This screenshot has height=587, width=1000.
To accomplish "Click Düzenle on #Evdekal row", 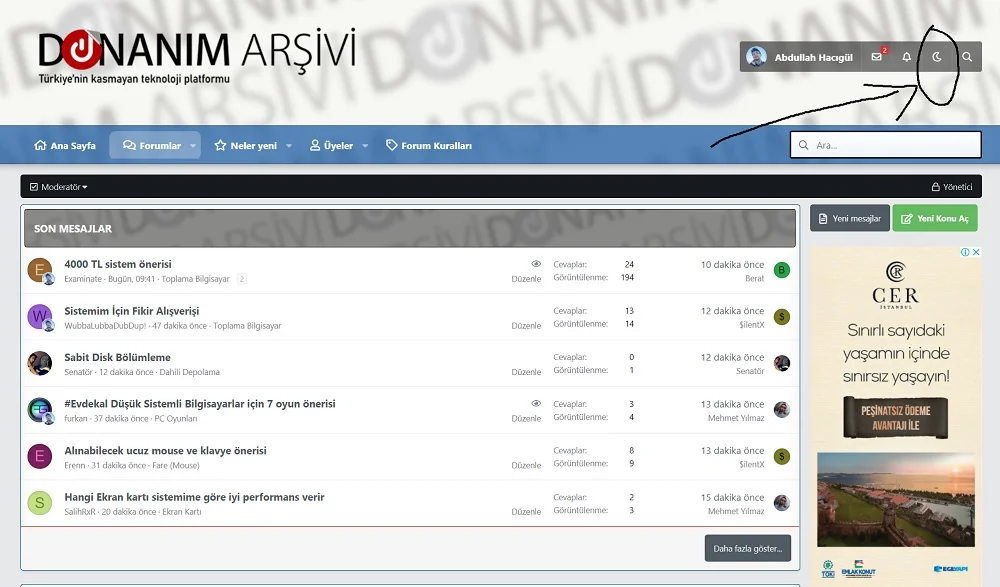I will [526, 419].
